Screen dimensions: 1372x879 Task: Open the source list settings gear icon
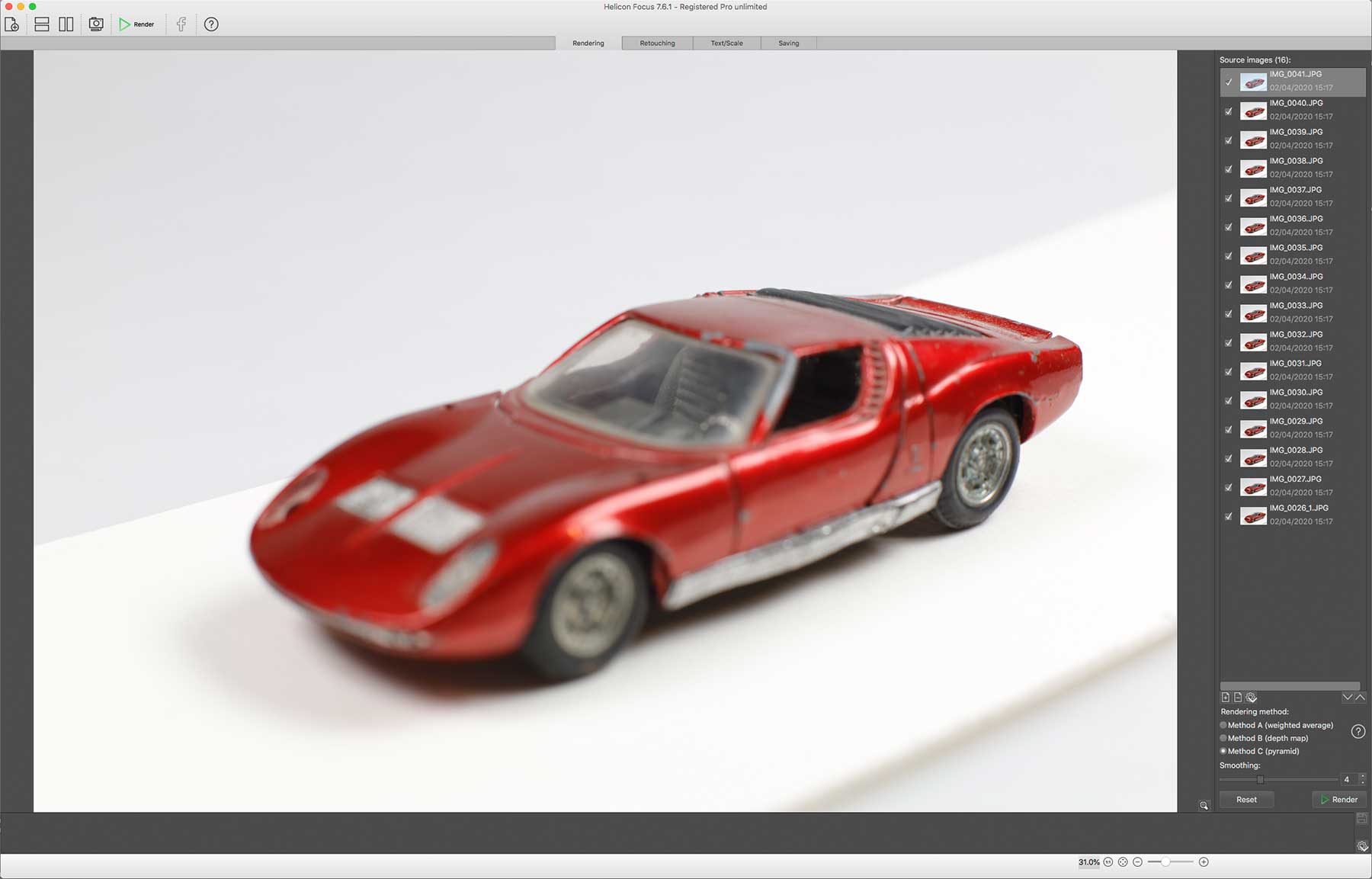(1252, 698)
